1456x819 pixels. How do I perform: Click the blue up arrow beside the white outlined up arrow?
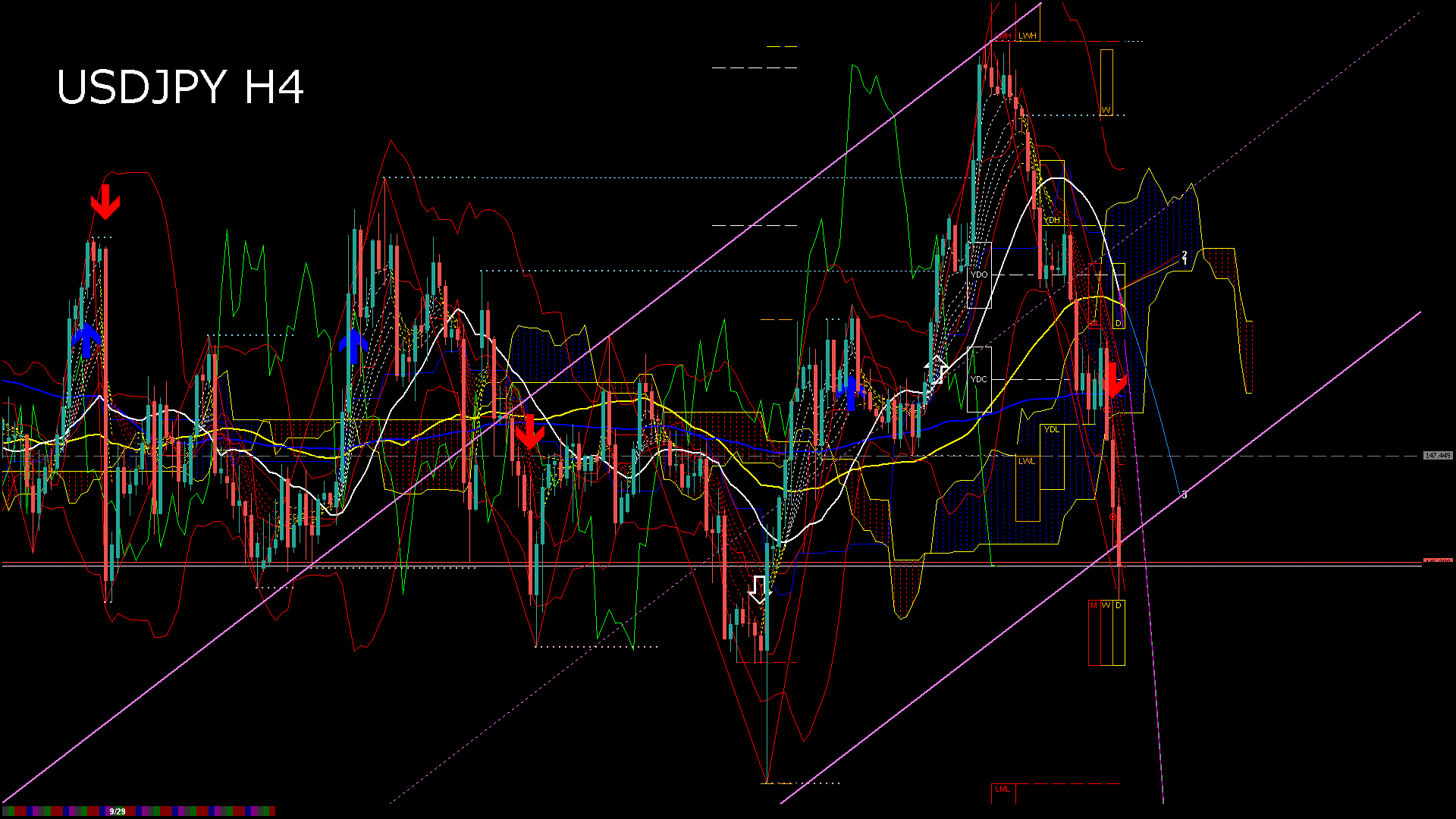coord(851,393)
